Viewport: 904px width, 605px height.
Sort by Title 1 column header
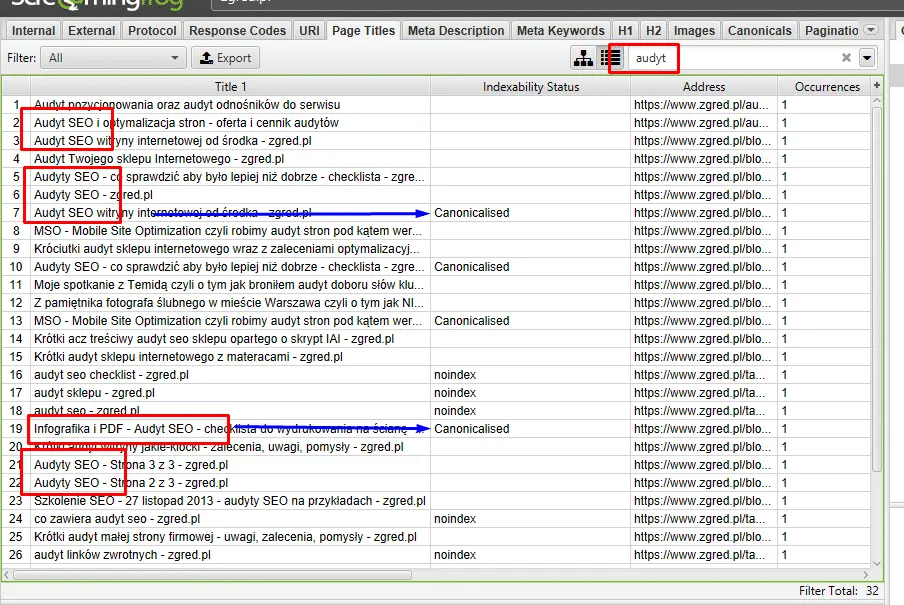(x=230, y=87)
